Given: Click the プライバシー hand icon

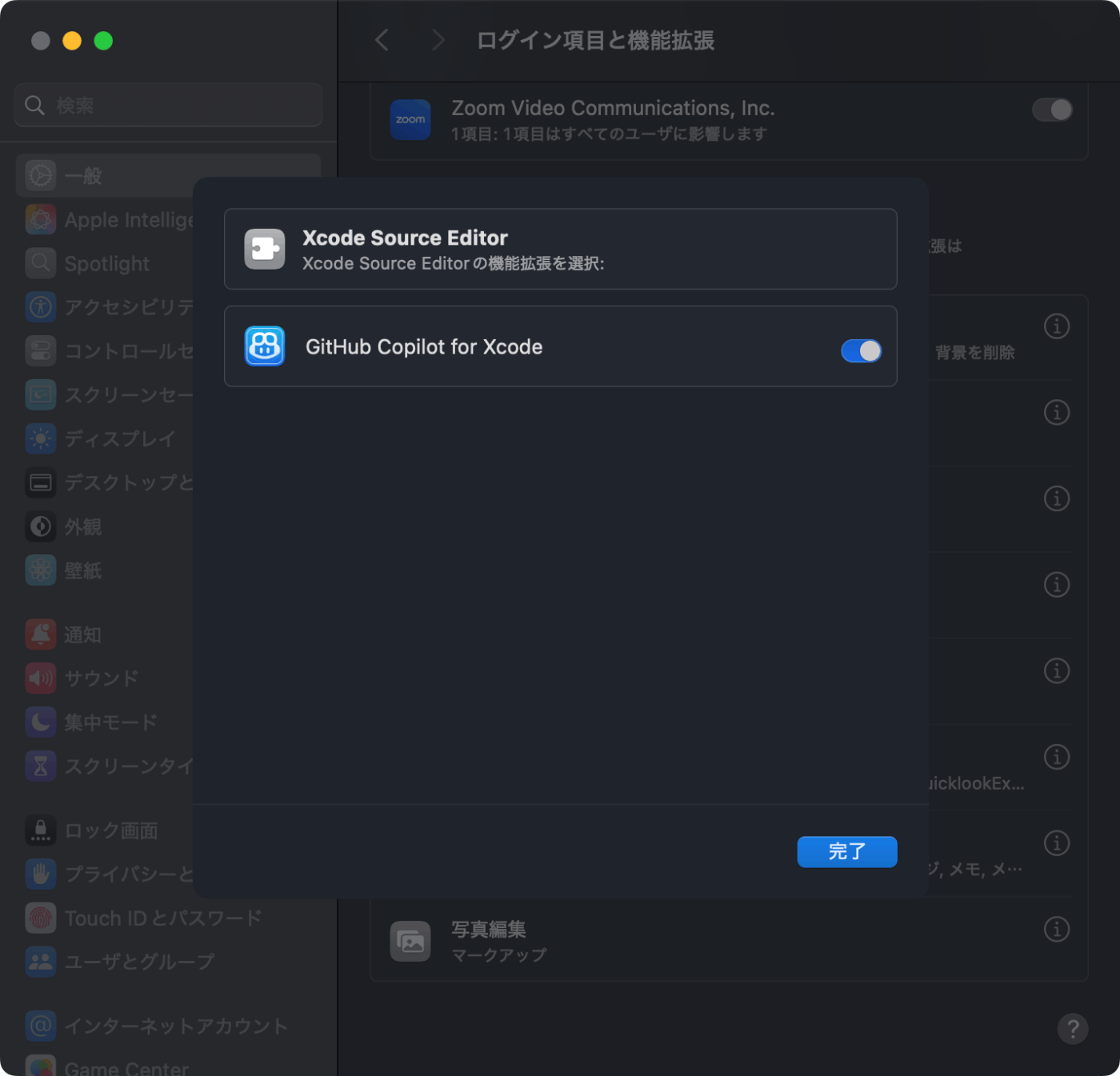Looking at the screenshot, I should pos(41,874).
